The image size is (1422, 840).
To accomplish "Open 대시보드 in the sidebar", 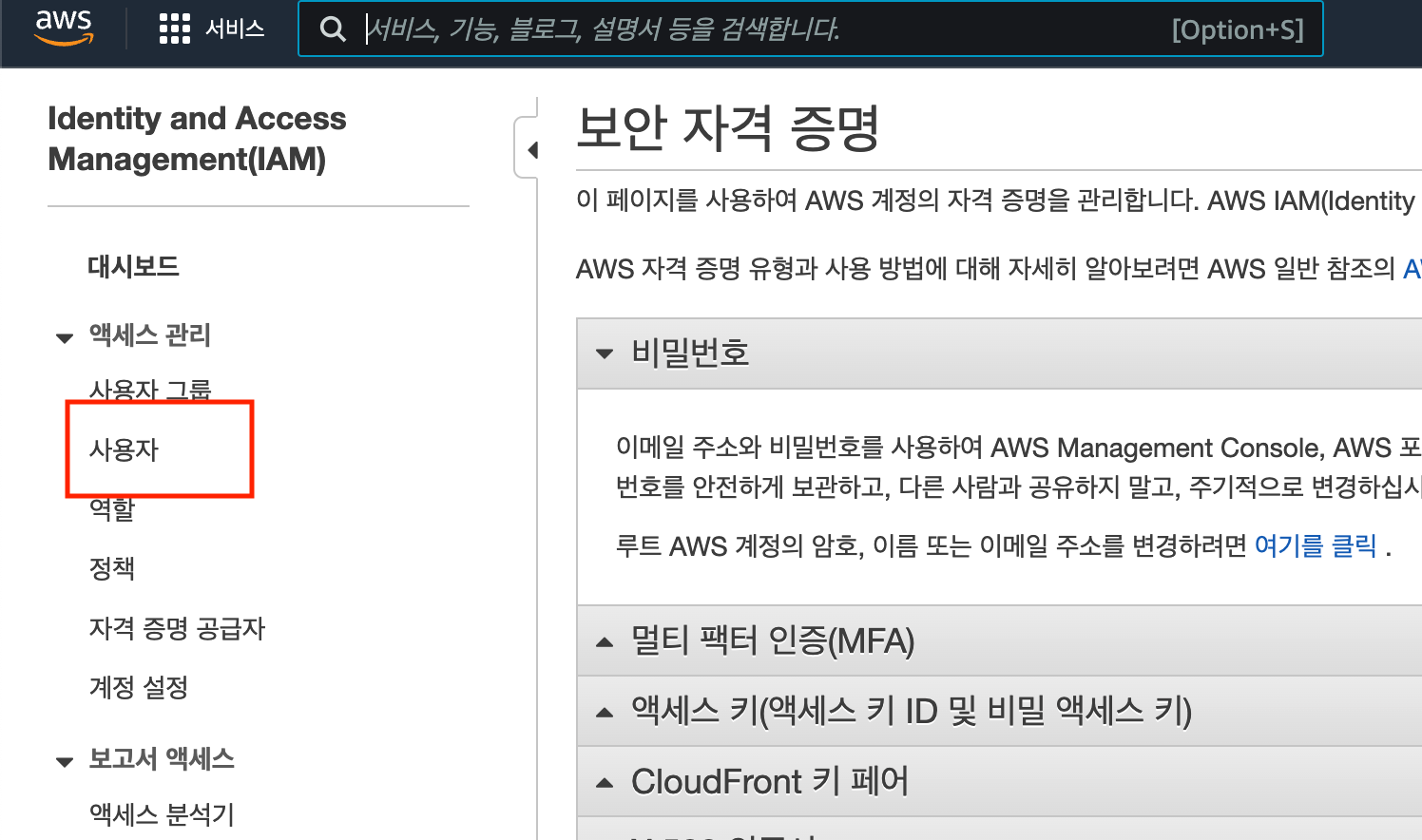I will click(133, 266).
